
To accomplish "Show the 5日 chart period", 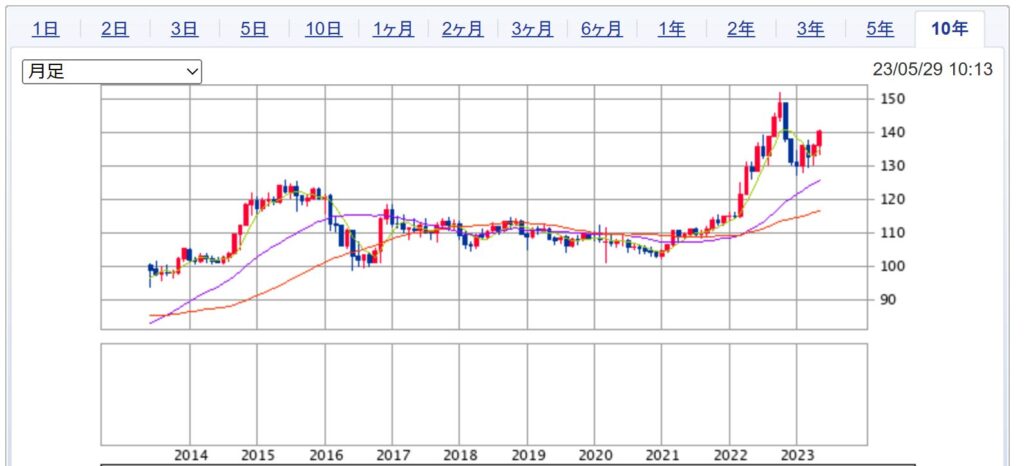I will coord(254,29).
